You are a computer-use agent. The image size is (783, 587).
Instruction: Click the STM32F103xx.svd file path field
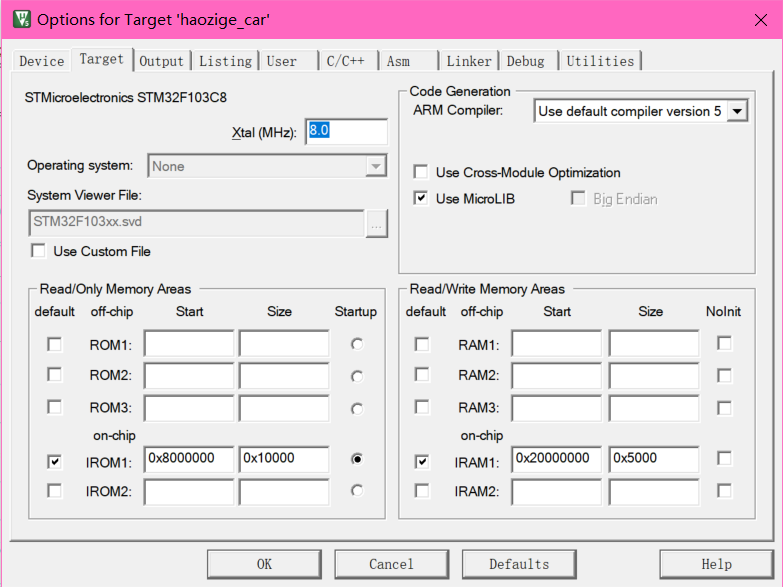tap(197, 222)
